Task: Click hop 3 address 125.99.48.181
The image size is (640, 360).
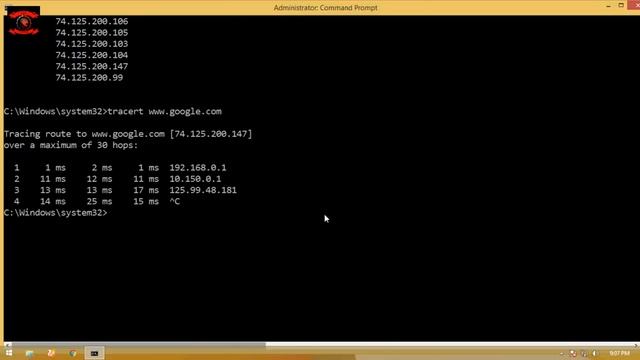Action: [x=203, y=190]
